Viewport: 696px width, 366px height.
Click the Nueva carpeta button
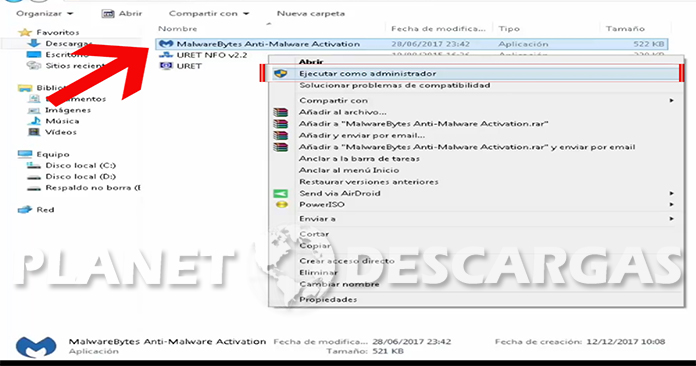coord(311,14)
